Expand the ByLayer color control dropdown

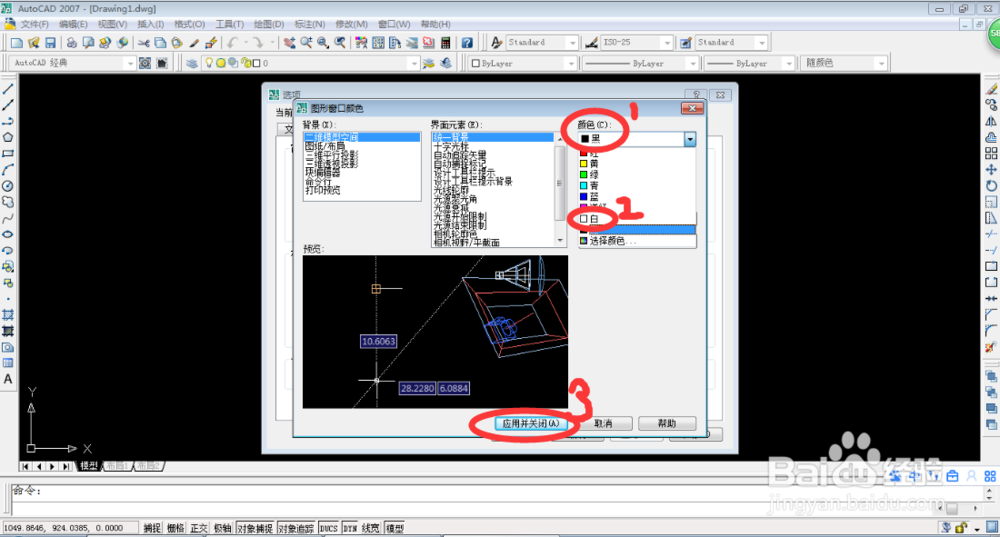pyautogui.click(x=571, y=63)
